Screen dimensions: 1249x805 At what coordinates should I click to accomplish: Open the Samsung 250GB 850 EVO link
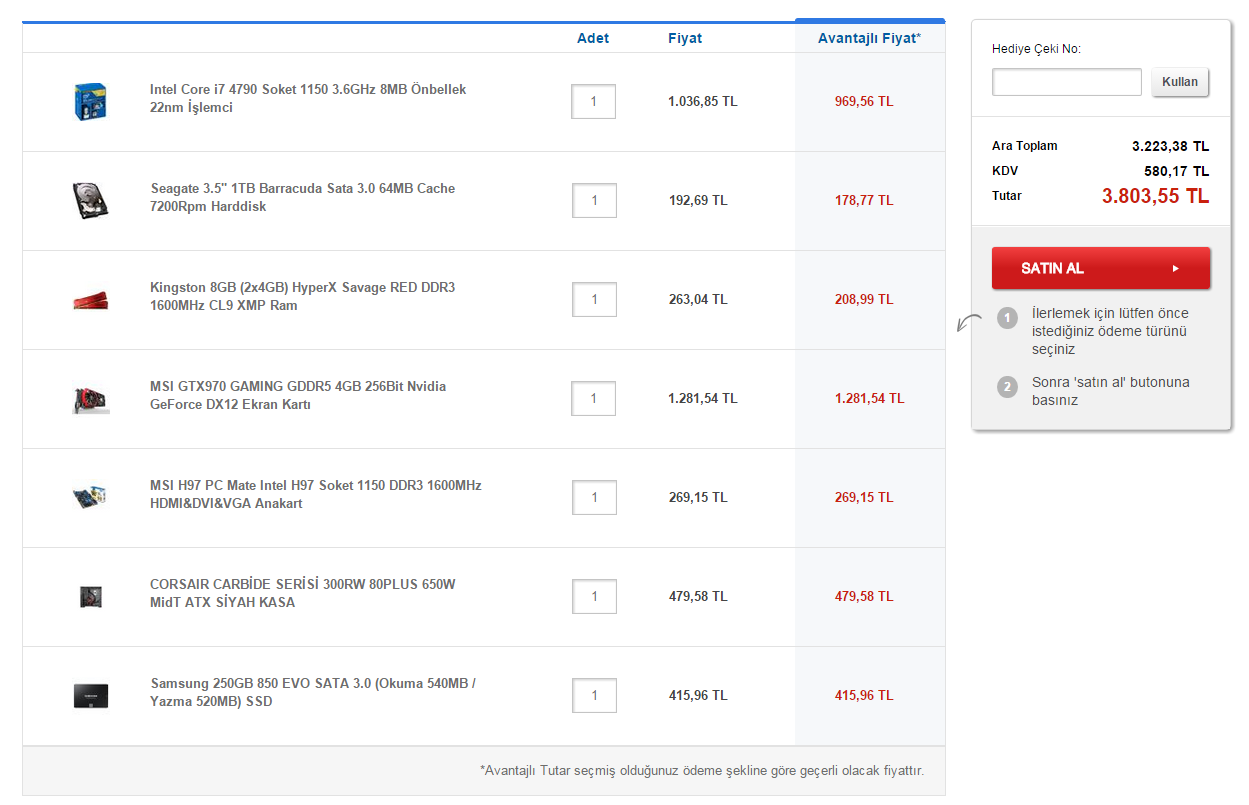click(313, 692)
